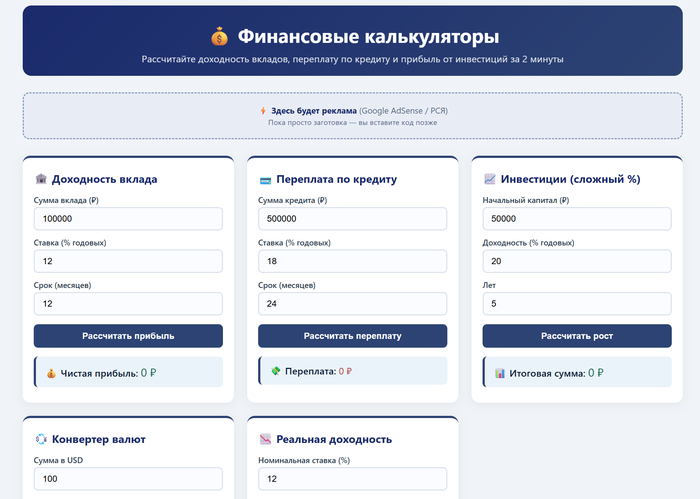This screenshot has height=499, width=700.
Task: Click the lightning bolt ad placeholder icon
Action: point(263,111)
